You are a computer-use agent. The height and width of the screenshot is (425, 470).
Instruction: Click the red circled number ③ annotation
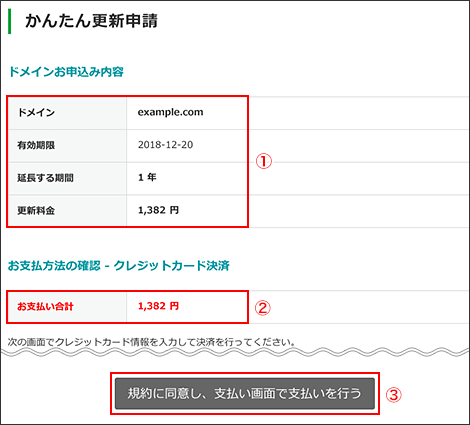tap(393, 395)
